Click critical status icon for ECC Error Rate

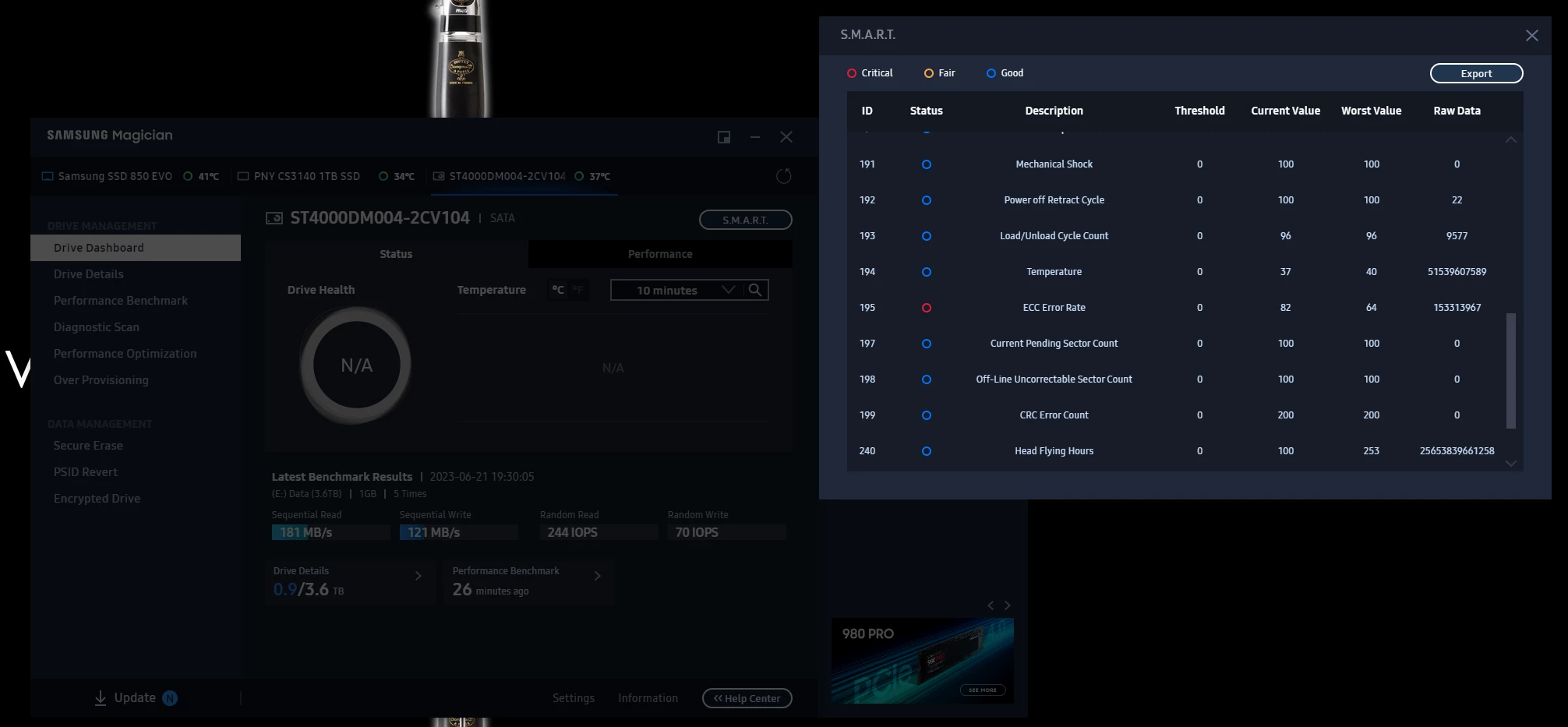926,308
